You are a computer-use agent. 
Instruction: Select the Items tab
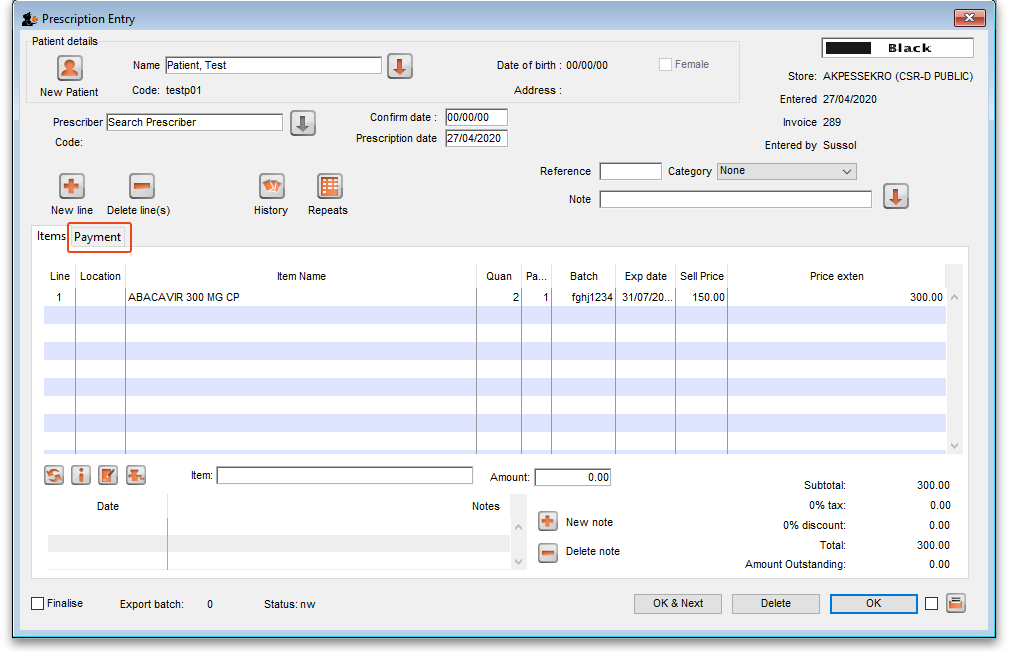[50, 237]
